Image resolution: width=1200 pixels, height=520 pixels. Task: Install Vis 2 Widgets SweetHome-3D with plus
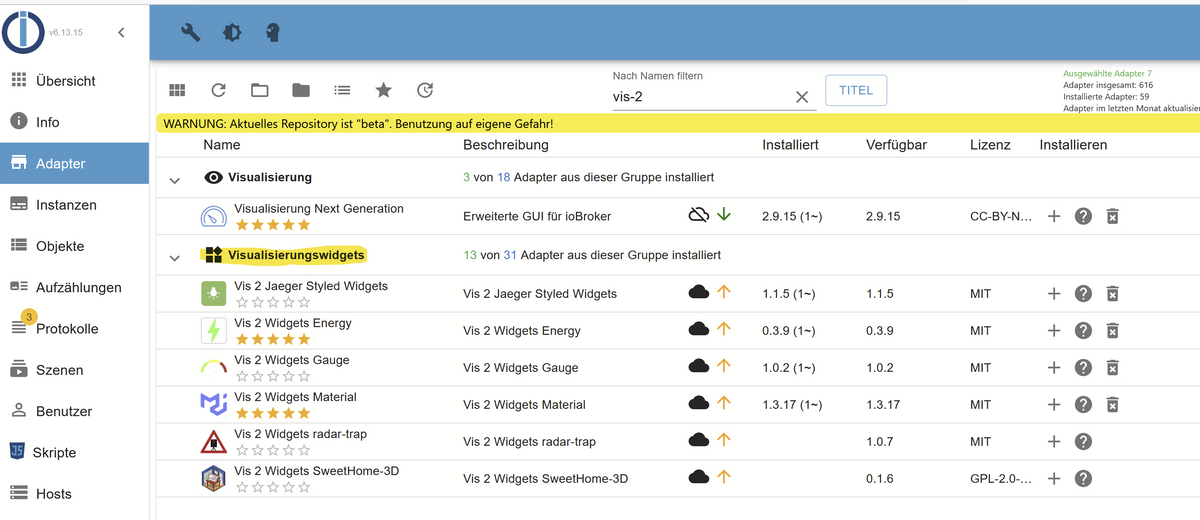(x=1053, y=478)
